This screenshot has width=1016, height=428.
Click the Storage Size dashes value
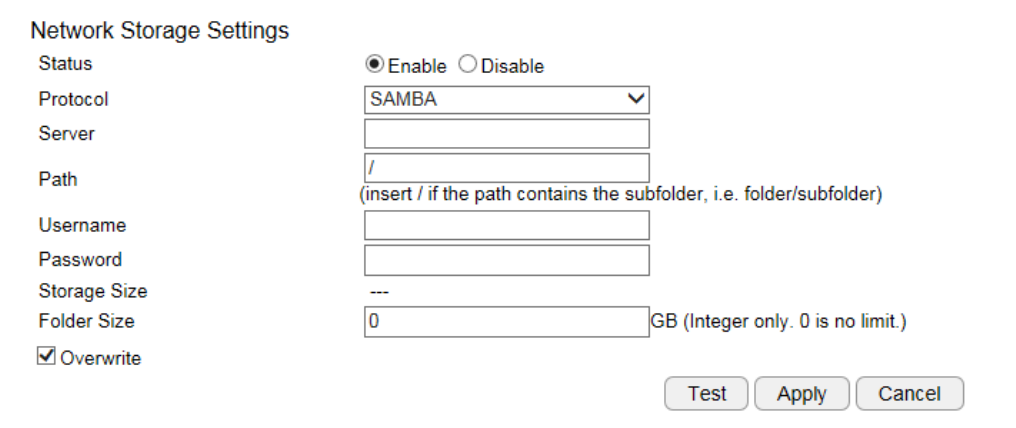379,292
